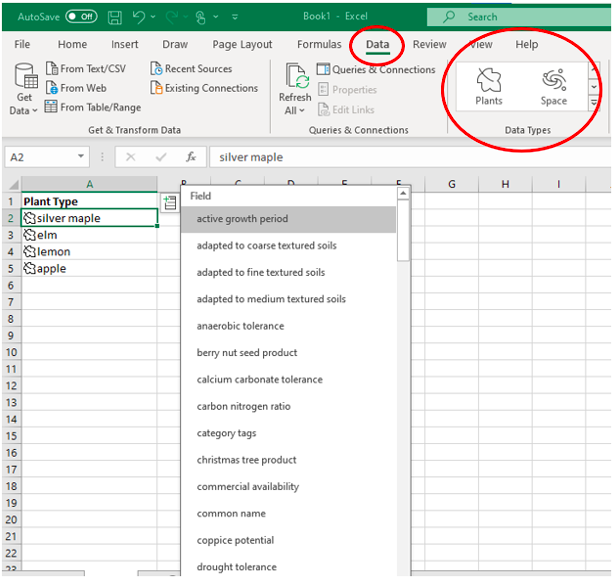Select column A header

89,184
